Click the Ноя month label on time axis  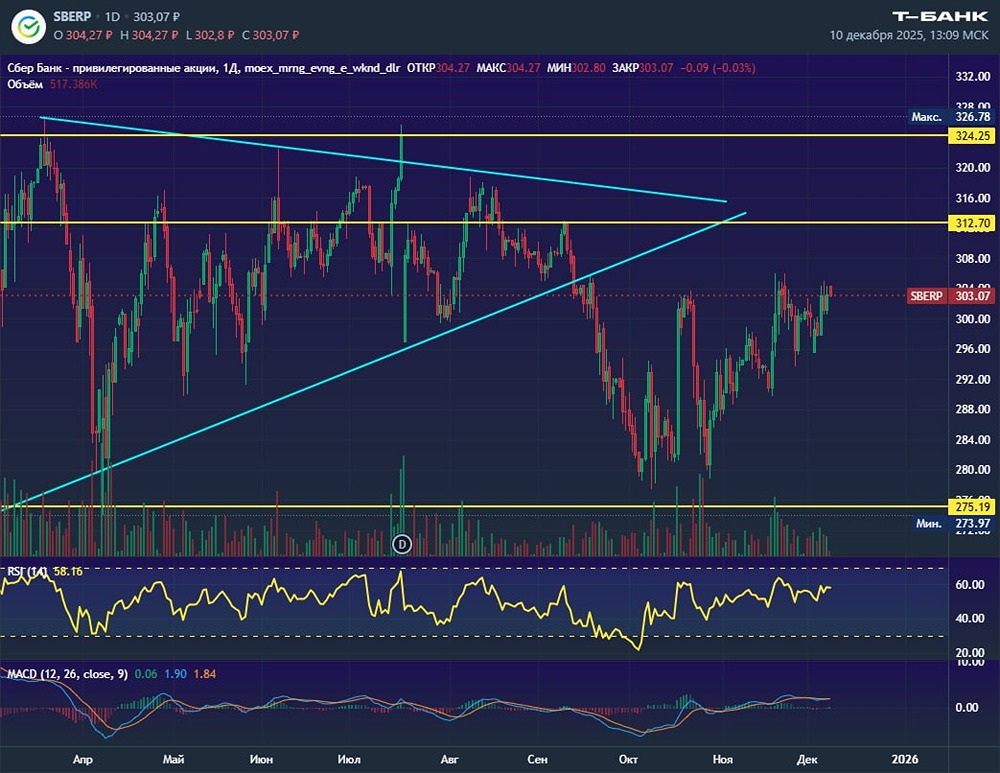[x=723, y=759]
